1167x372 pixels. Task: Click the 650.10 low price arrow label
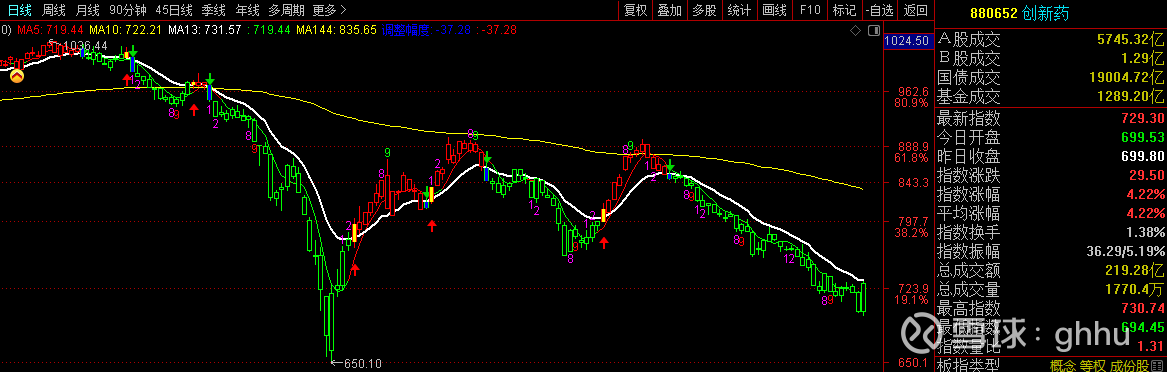356,363
